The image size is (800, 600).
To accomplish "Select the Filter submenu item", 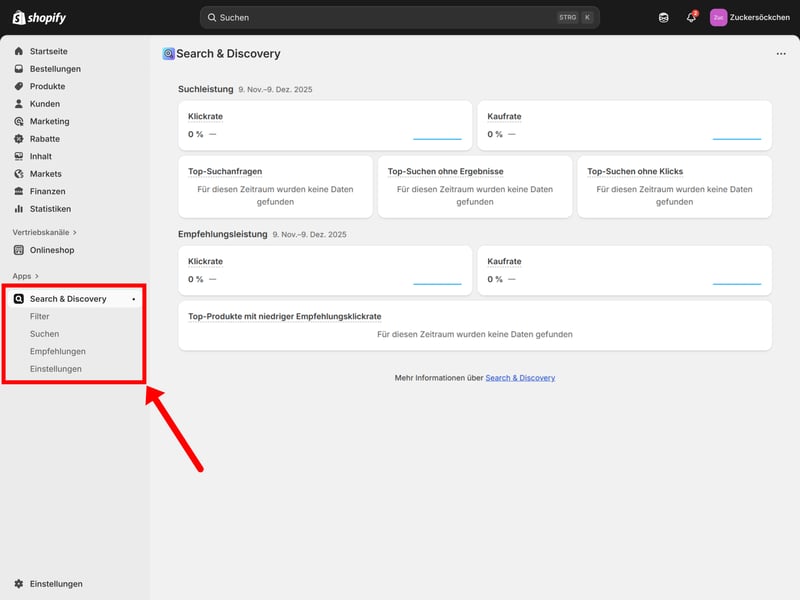I will click(40, 316).
